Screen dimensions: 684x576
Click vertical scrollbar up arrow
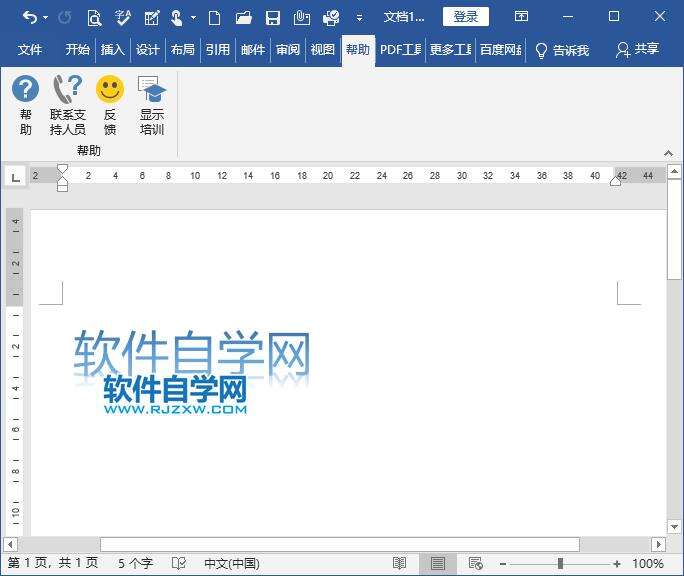(674, 171)
